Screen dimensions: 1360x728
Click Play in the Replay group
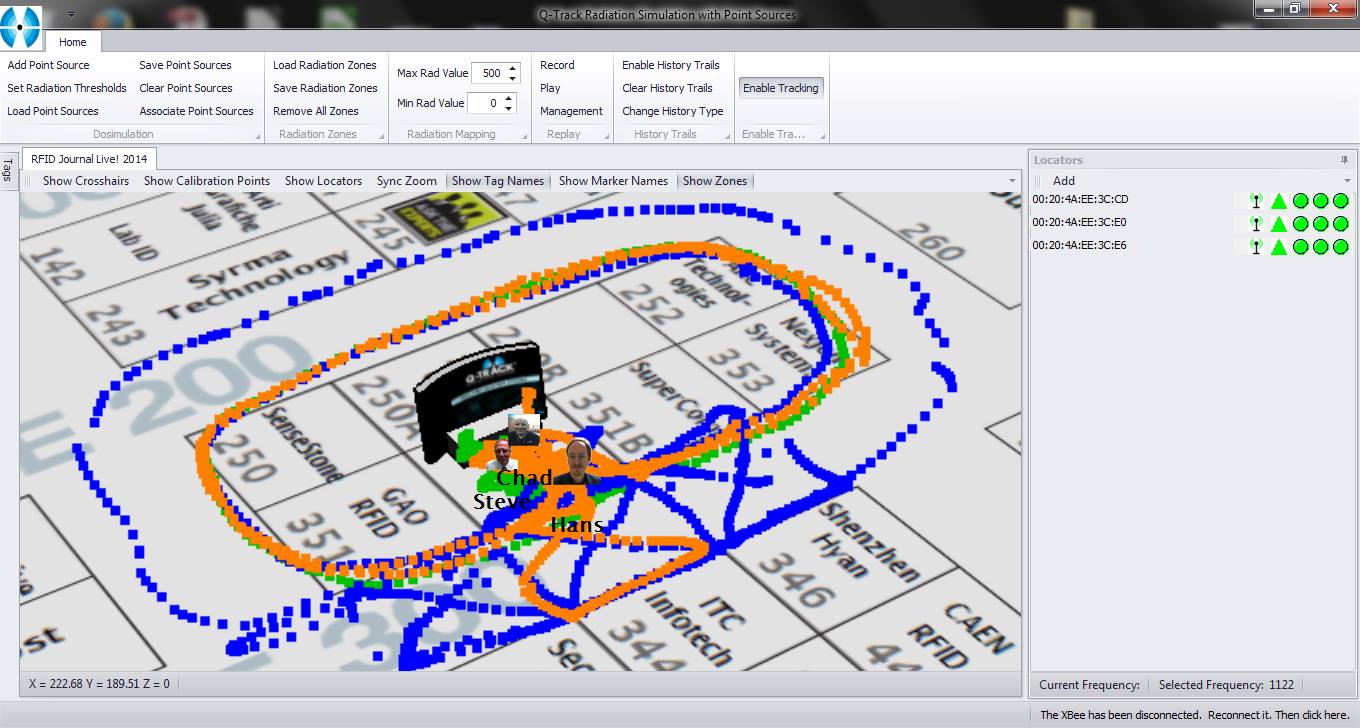[550, 88]
